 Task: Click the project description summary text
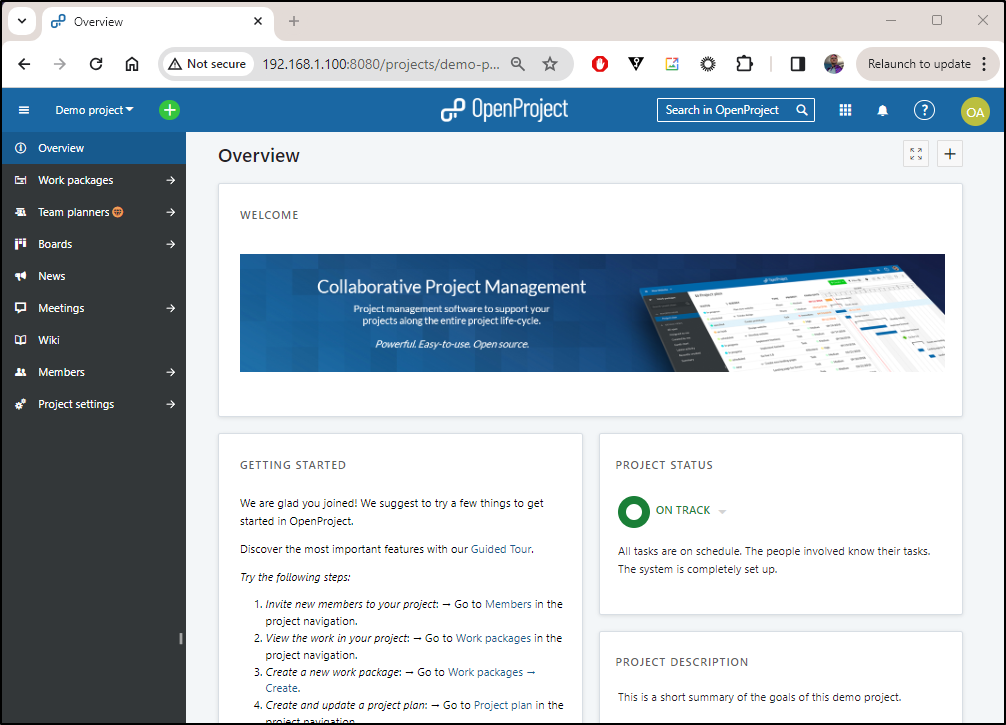pos(759,697)
